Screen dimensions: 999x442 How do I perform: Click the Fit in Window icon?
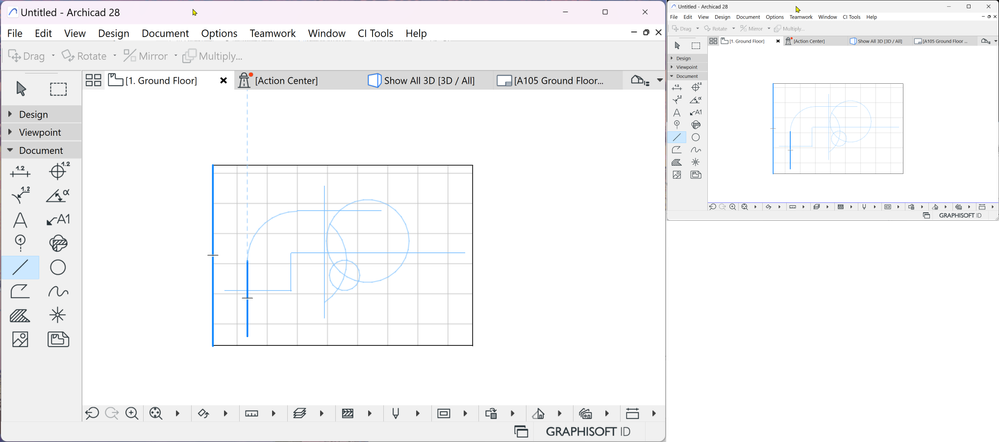point(156,413)
